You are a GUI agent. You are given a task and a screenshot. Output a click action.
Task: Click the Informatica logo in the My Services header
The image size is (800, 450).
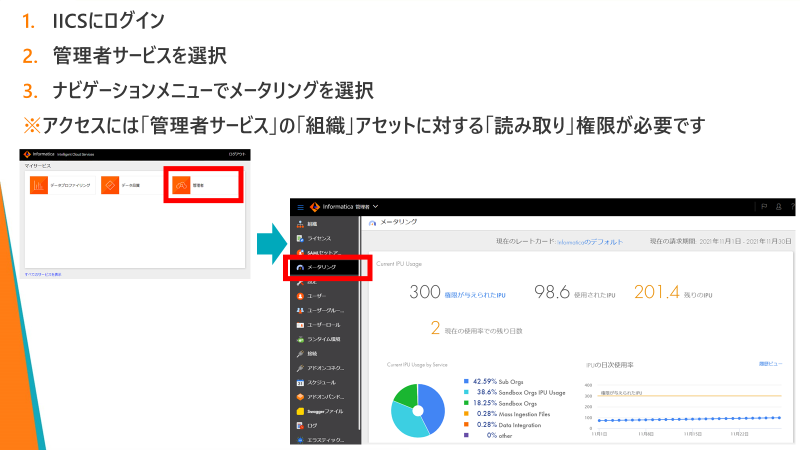[x=27, y=154]
